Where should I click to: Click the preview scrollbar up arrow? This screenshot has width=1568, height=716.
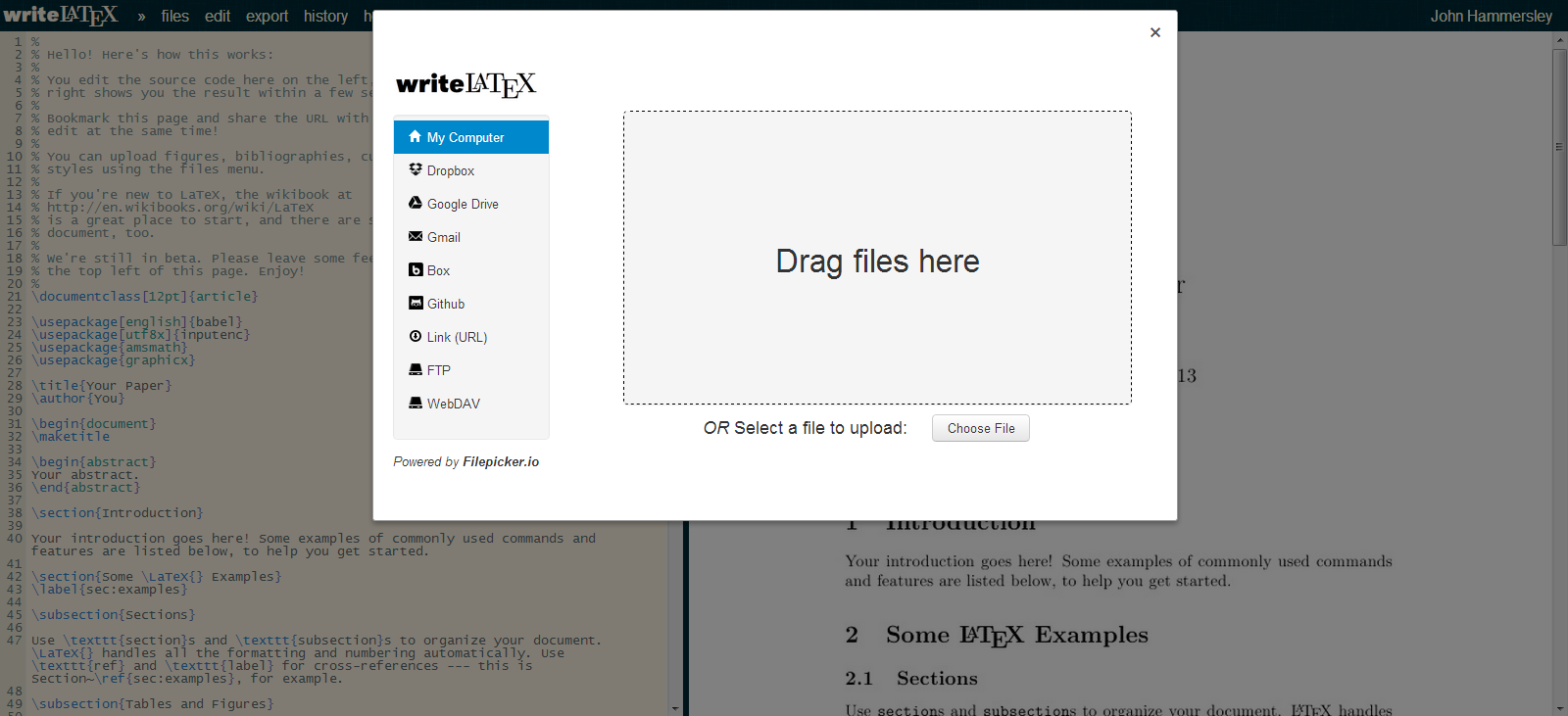pos(1559,39)
